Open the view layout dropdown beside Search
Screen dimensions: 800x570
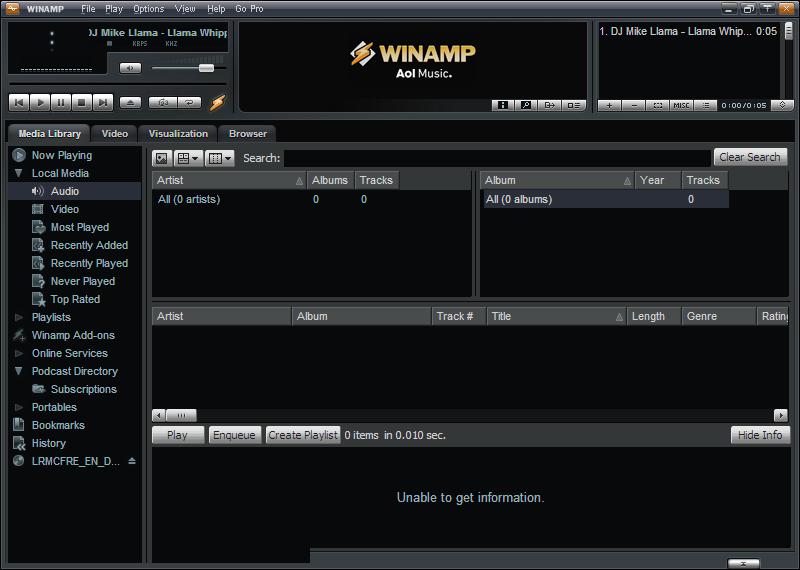(x=187, y=158)
